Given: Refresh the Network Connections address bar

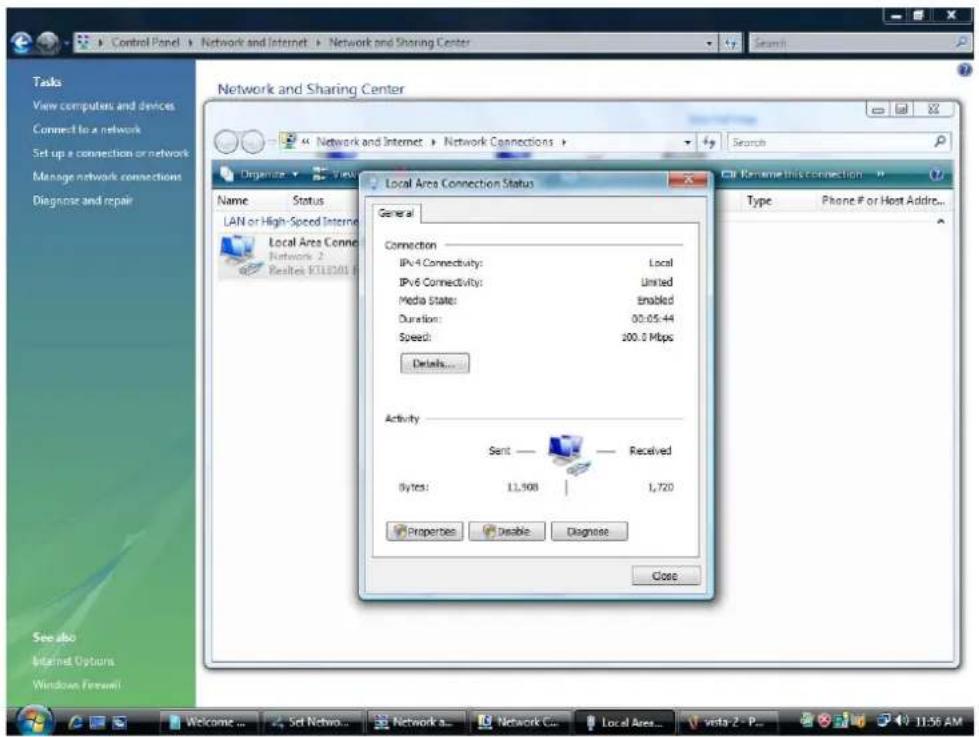Looking at the screenshot, I should pos(709,142).
